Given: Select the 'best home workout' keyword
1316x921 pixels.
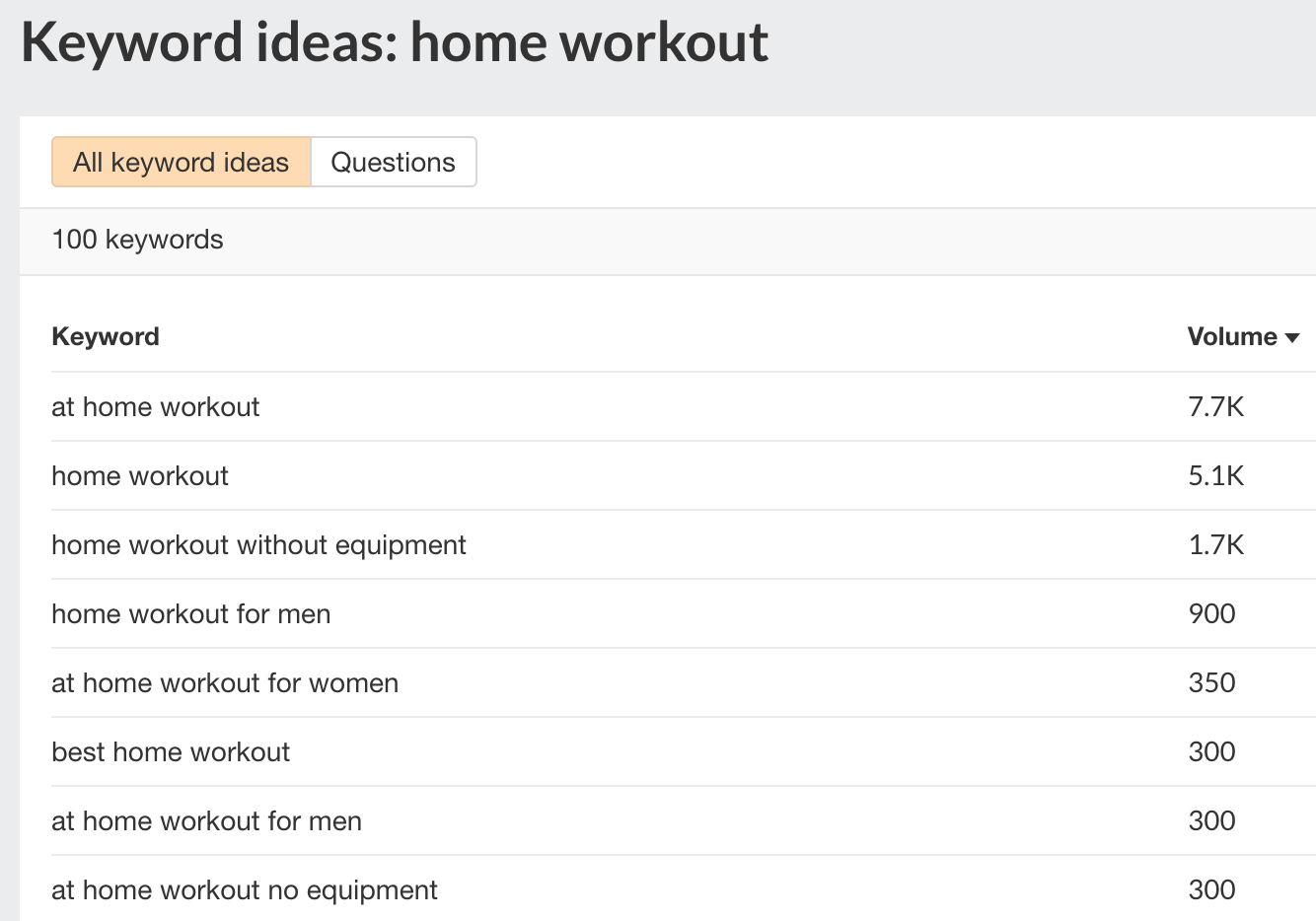Looking at the screenshot, I should [x=170, y=751].
